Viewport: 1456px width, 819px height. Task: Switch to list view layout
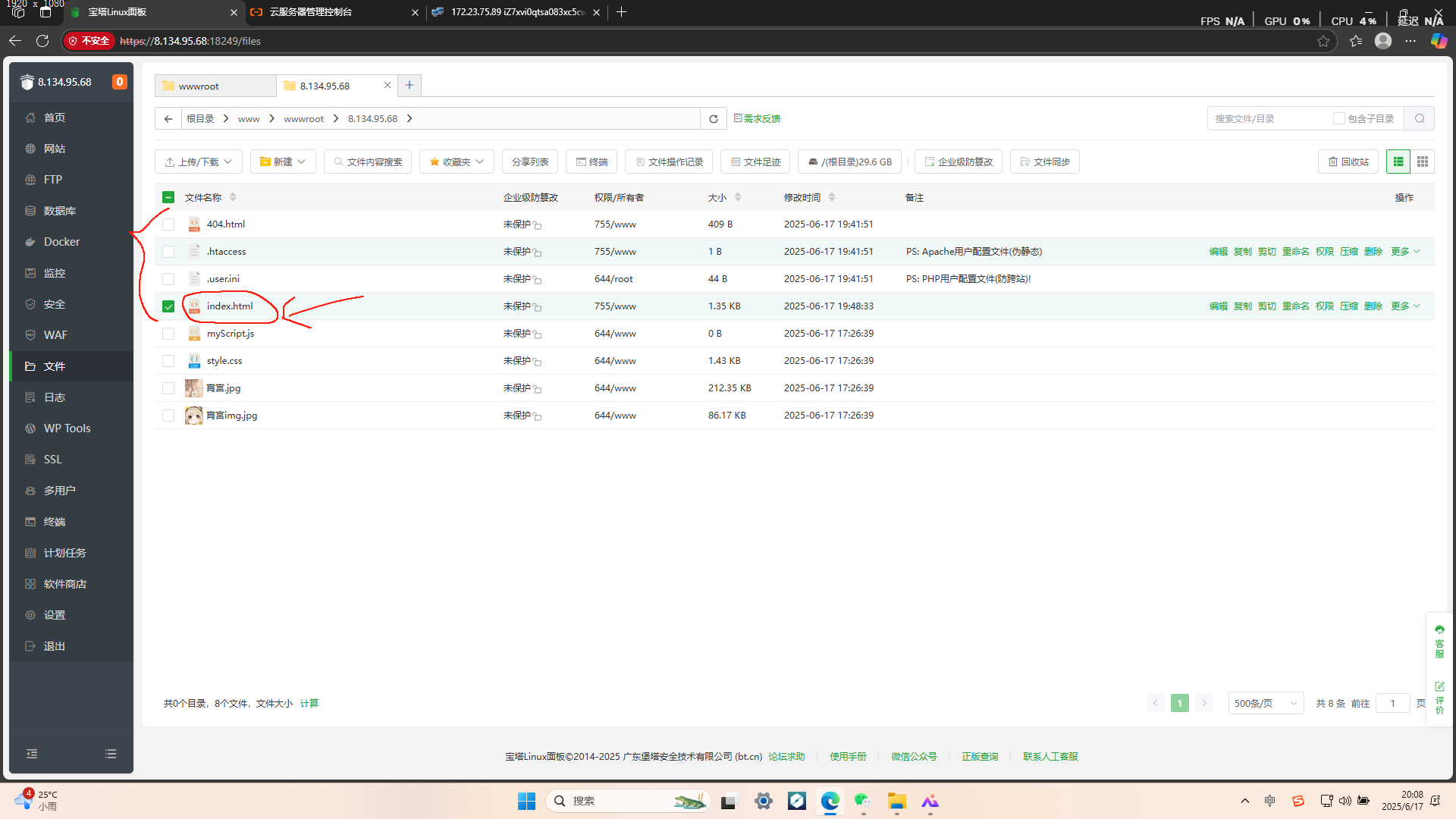point(1398,162)
